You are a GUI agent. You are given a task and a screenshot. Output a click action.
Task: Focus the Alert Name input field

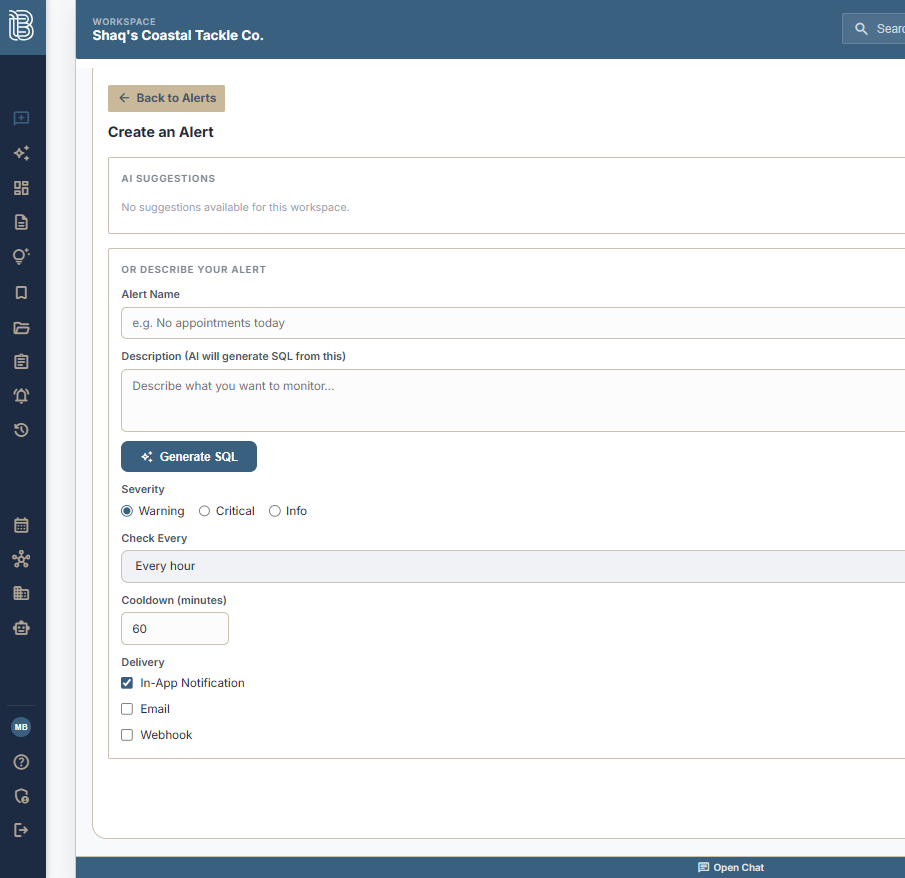pos(513,323)
